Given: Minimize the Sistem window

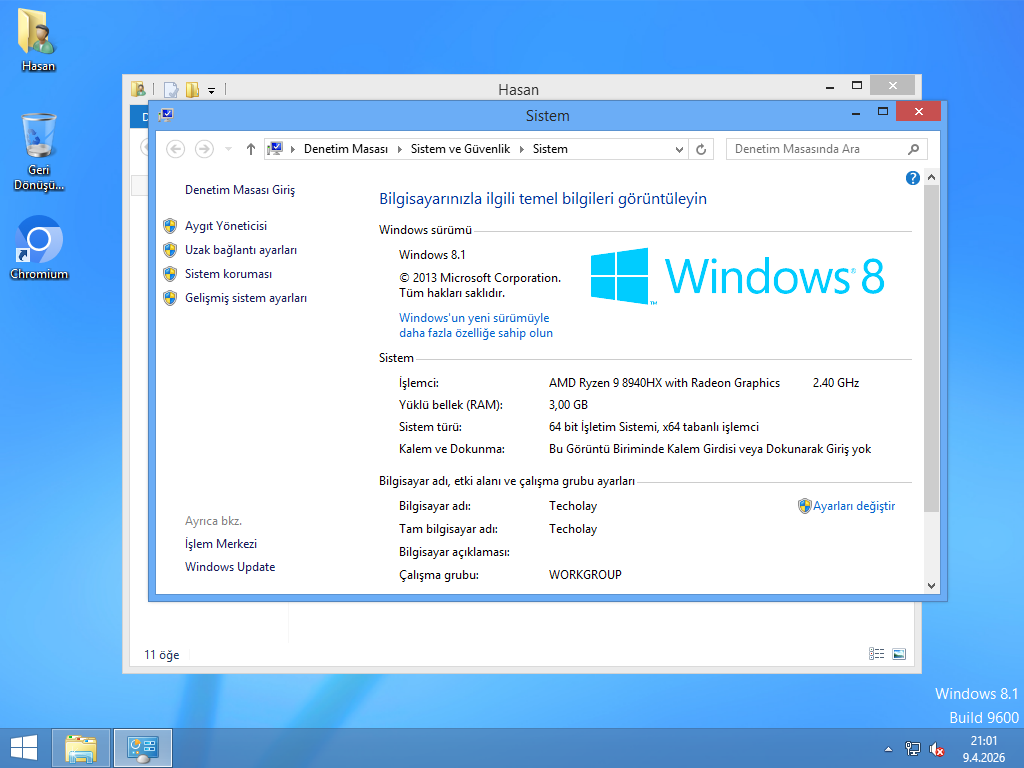Looking at the screenshot, I should (x=856, y=113).
